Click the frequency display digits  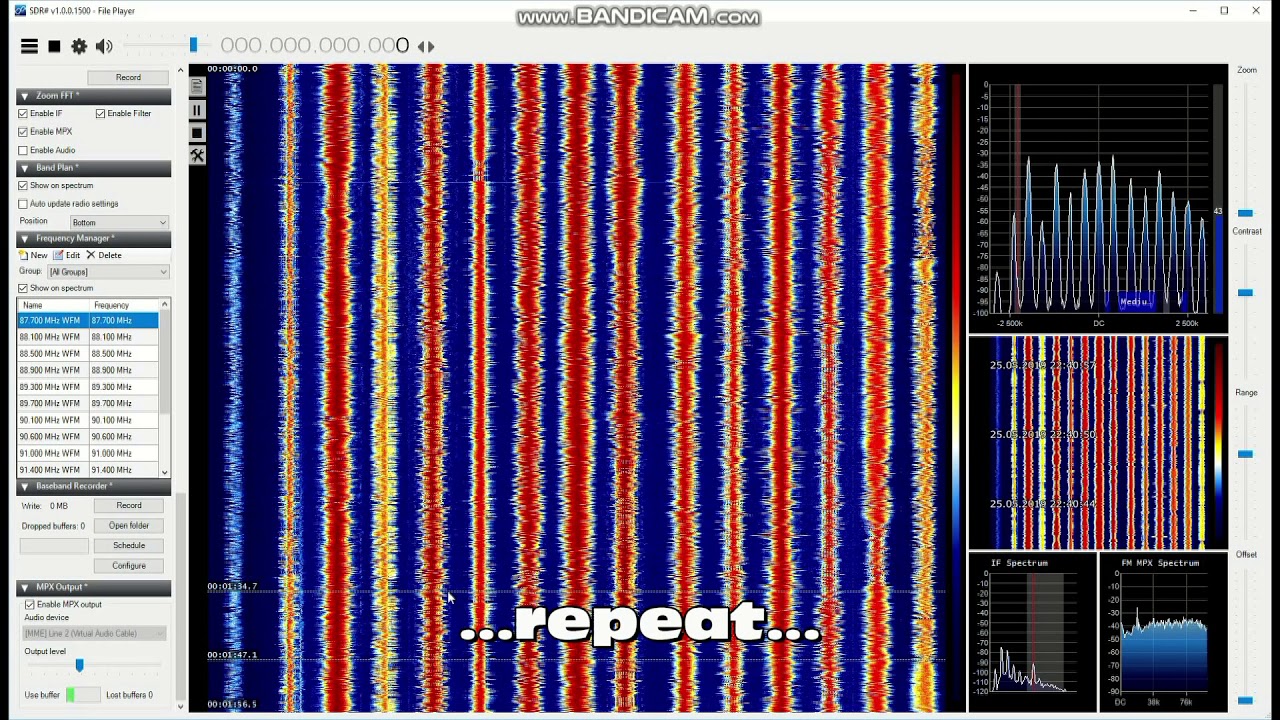[x=315, y=46]
